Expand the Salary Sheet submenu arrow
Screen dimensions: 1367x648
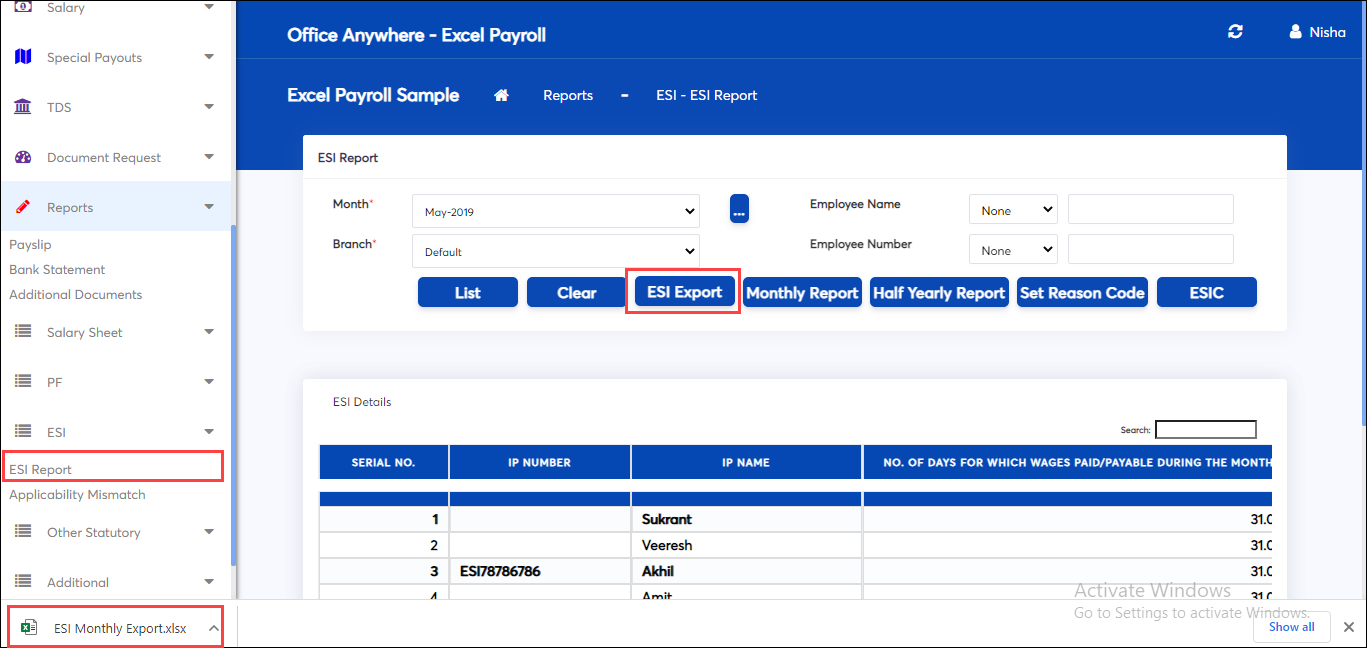click(208, 332)
